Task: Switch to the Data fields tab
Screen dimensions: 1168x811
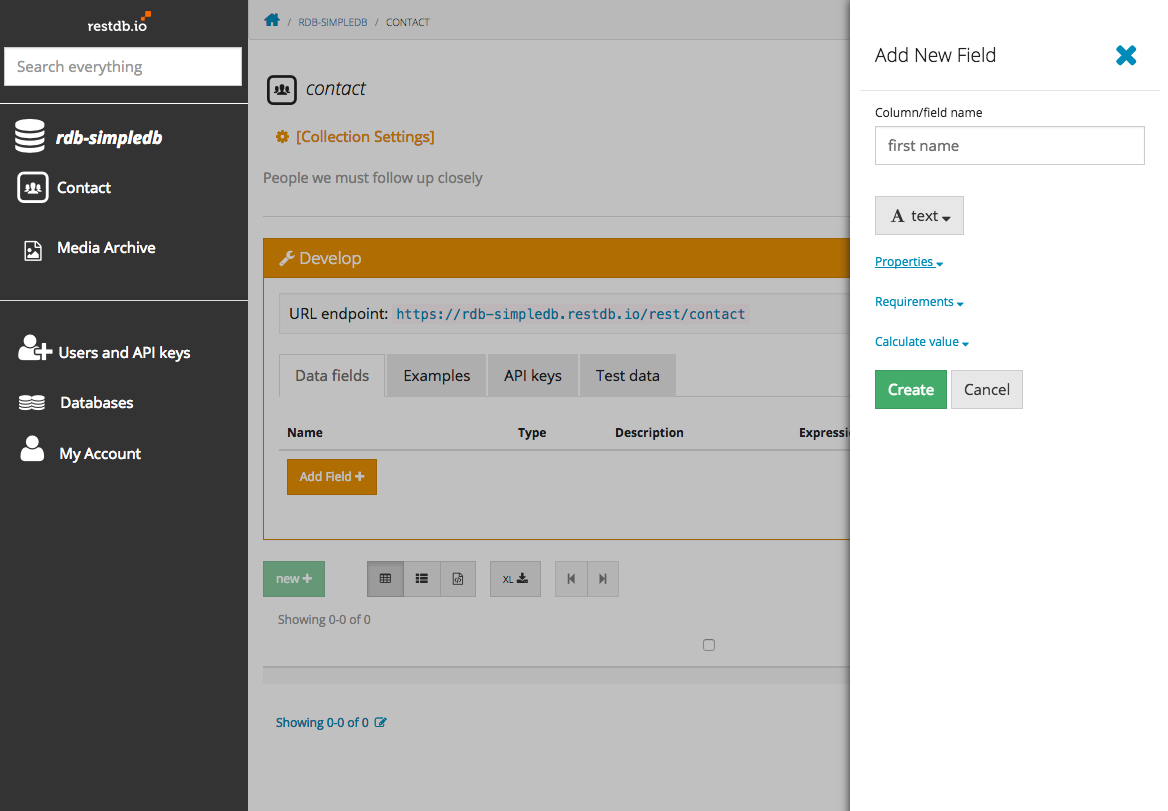Action: click(332, 375)
